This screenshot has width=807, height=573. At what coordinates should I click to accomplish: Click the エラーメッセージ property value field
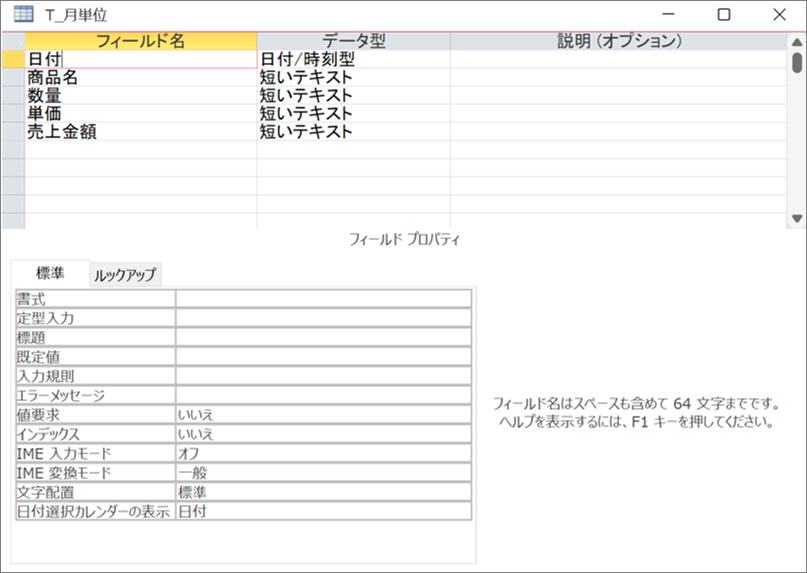click(x=324, y=395)
